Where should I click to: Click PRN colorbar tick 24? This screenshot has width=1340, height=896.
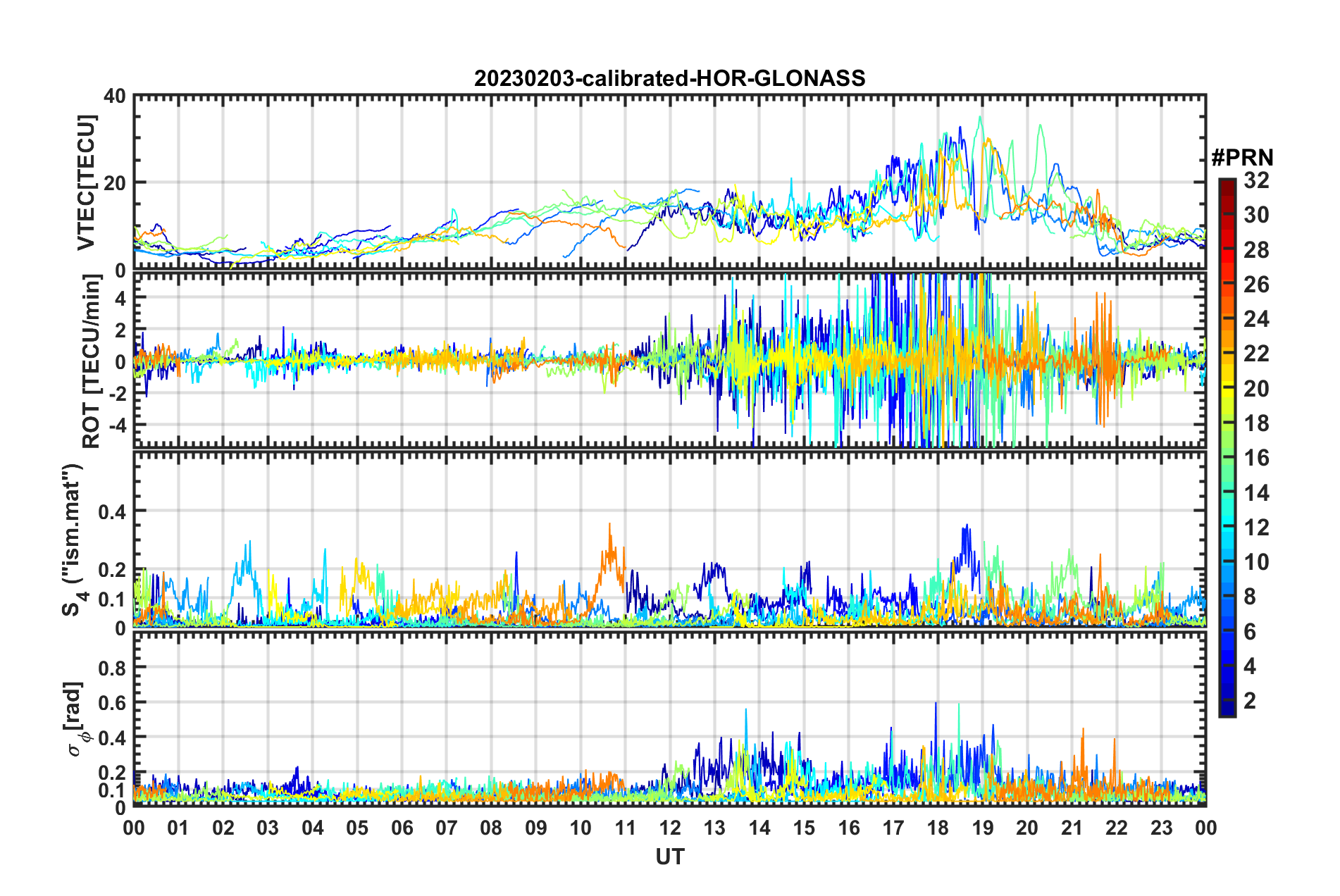(x=1257, y=319)
